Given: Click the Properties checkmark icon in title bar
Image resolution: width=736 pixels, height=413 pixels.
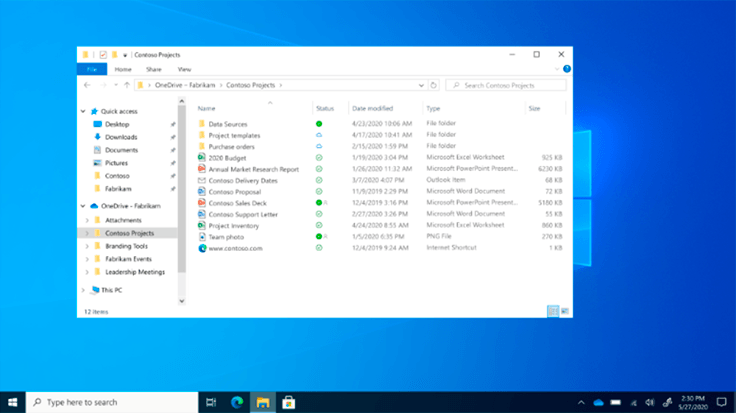Looking at the screenshot, I should click(103, 55).
